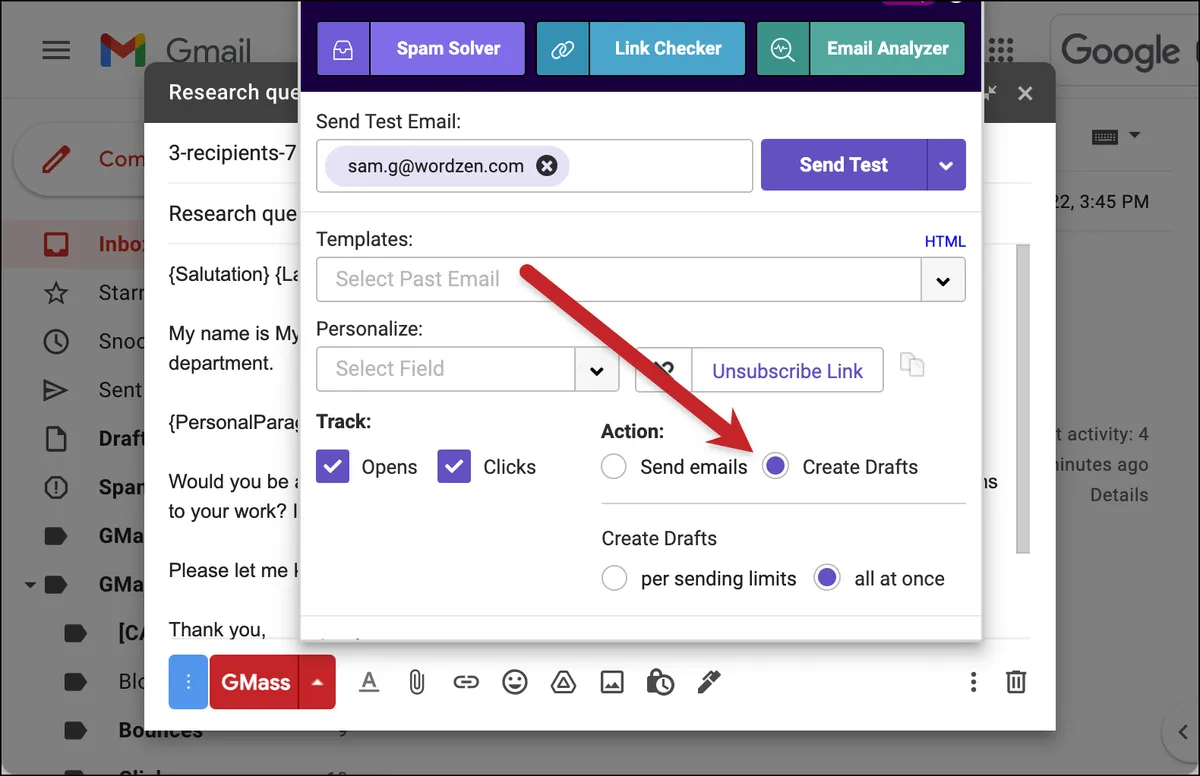Open text formatting options icon
The image size is (1200, 776).
click(x=369, y=682)
